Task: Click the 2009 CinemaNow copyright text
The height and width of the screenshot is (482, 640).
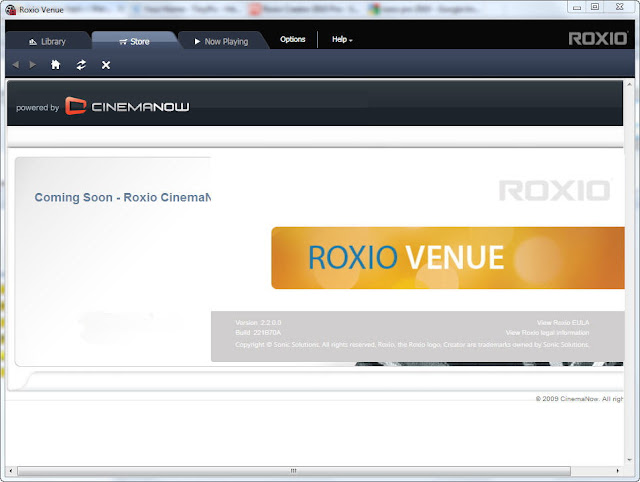Action: click(x=579, y=399)
